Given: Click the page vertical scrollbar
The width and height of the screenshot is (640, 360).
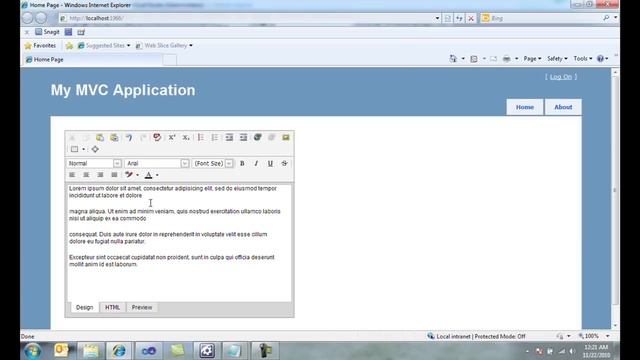Looking at the screenshot, I should pyautogui.click(x=615, y=199).
